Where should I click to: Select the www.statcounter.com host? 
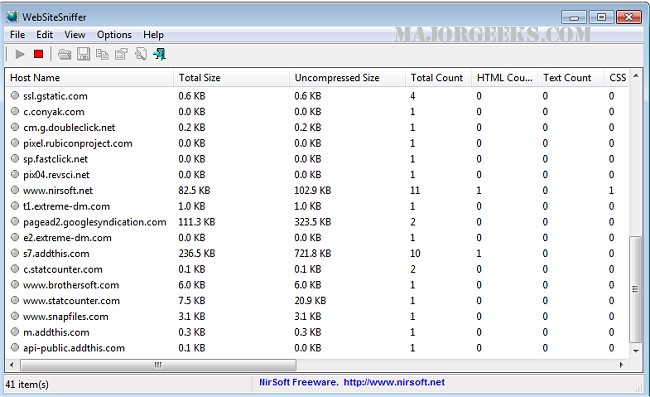click(71, 300)
